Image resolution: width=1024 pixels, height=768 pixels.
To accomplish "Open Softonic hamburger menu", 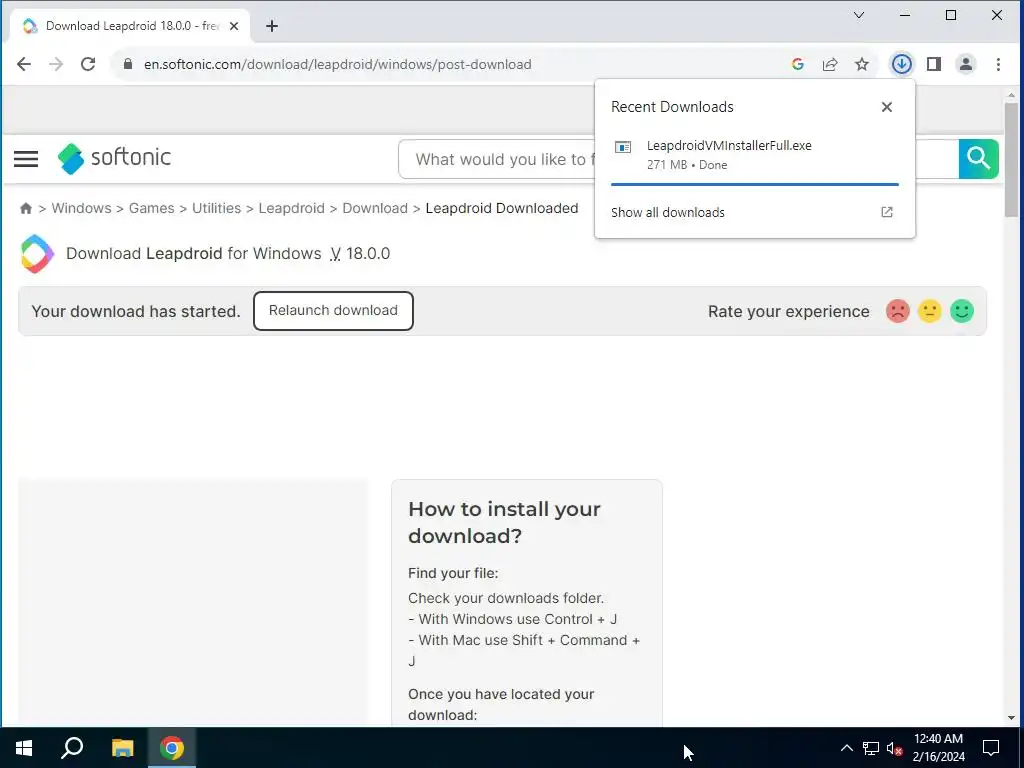I will point(26,159).
